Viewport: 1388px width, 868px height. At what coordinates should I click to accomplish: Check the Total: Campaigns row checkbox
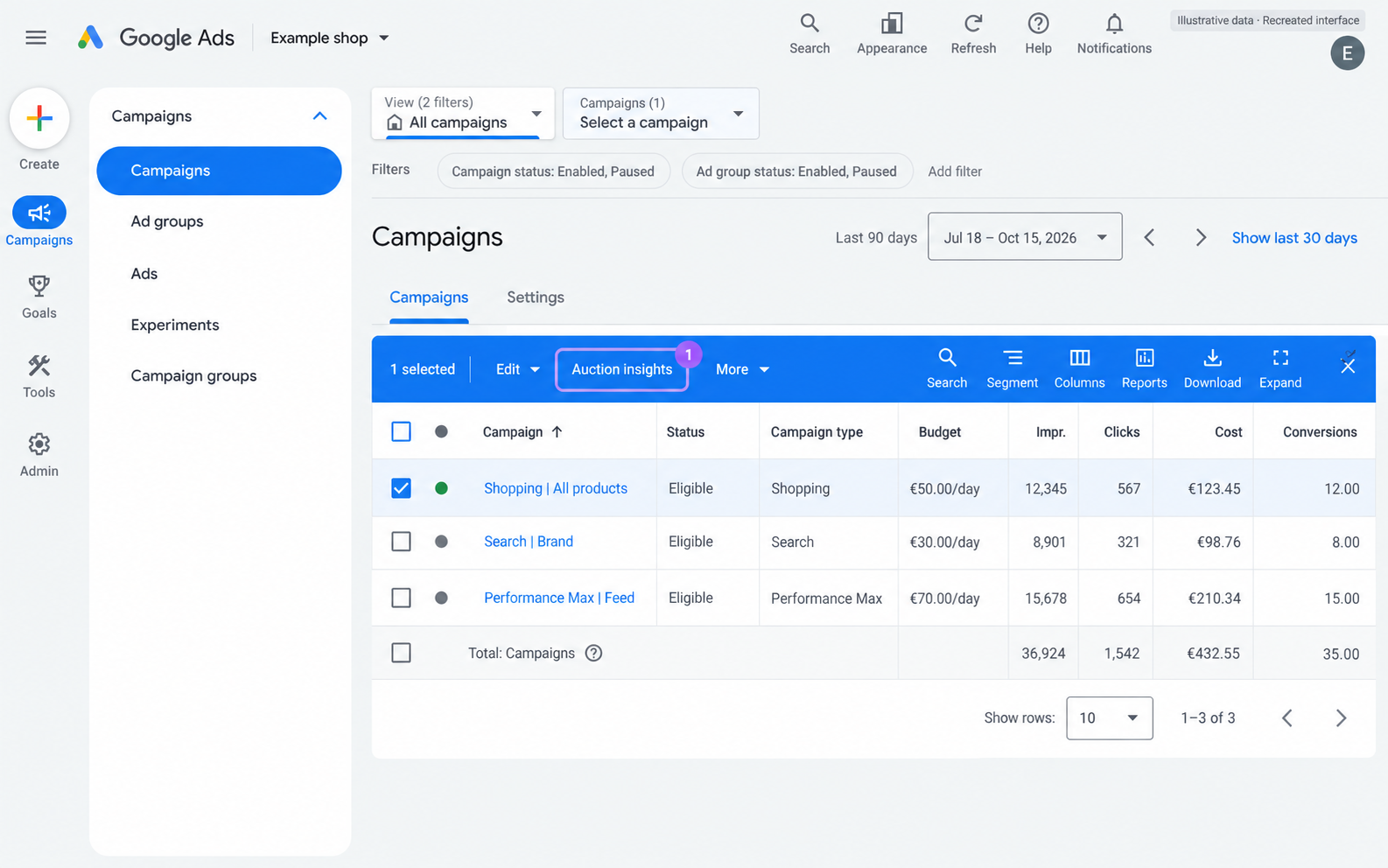(x=401, y=653)
